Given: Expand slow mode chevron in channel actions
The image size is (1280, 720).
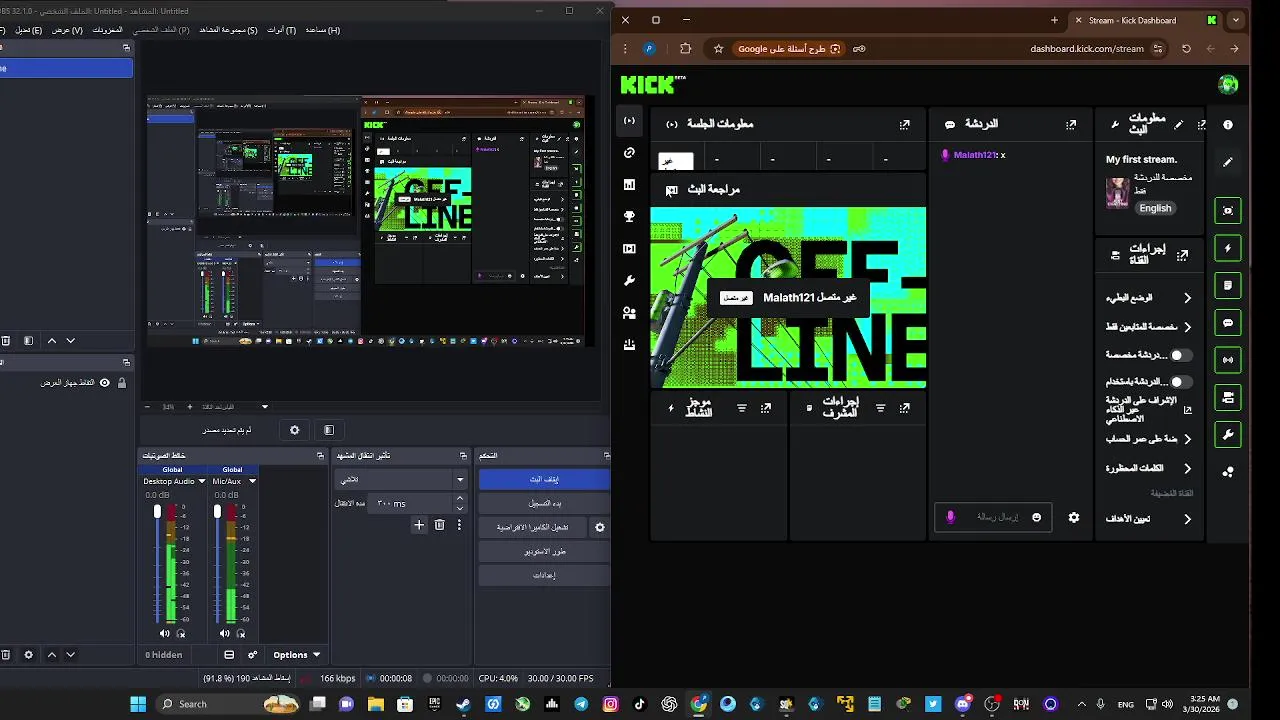Looking at the screenshot, I should 1187,298.
